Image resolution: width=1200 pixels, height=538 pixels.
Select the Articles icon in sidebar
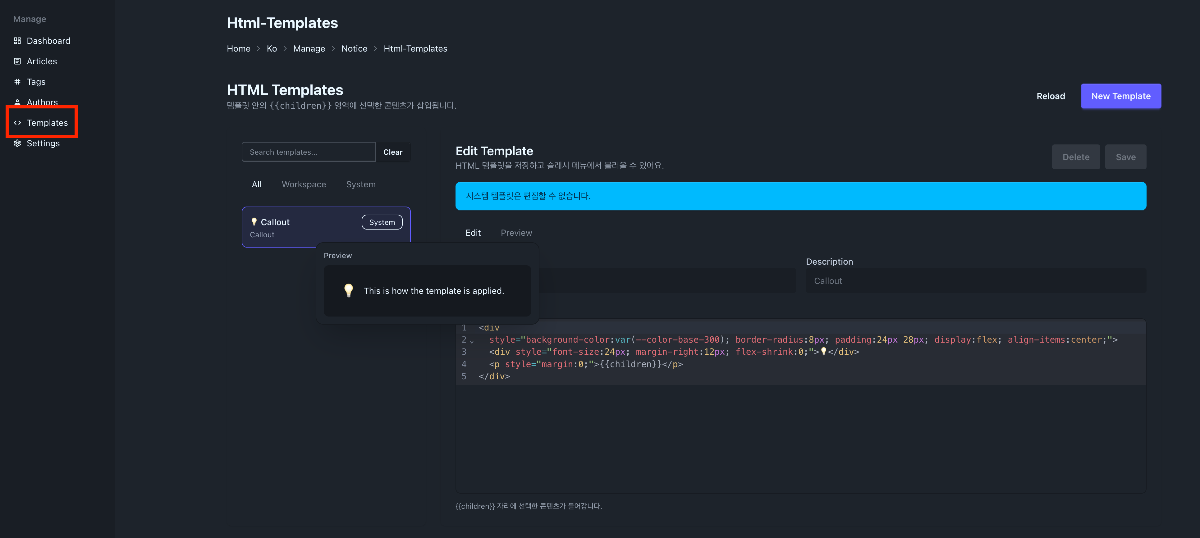coord(17,61)
